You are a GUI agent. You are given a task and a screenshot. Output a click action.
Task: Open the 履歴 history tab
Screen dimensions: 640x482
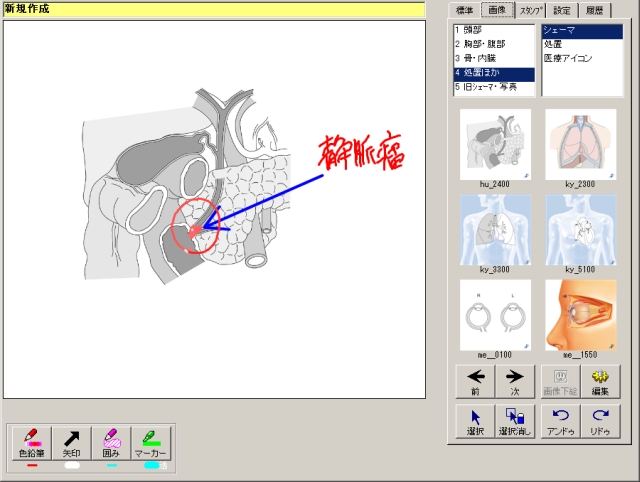coord(594,11)
